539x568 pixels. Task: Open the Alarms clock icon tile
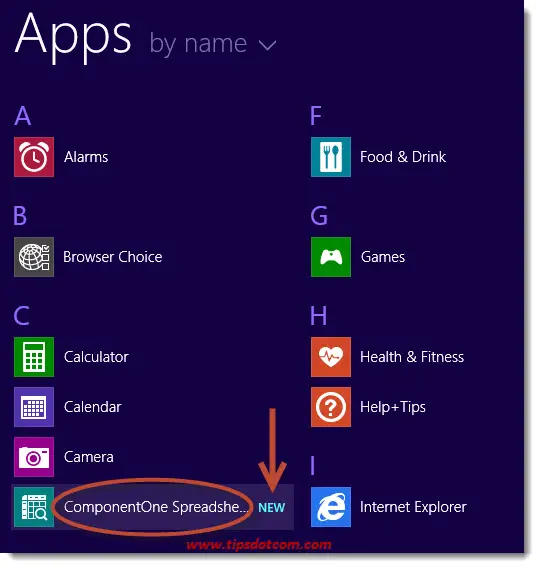tap(34, 157)
